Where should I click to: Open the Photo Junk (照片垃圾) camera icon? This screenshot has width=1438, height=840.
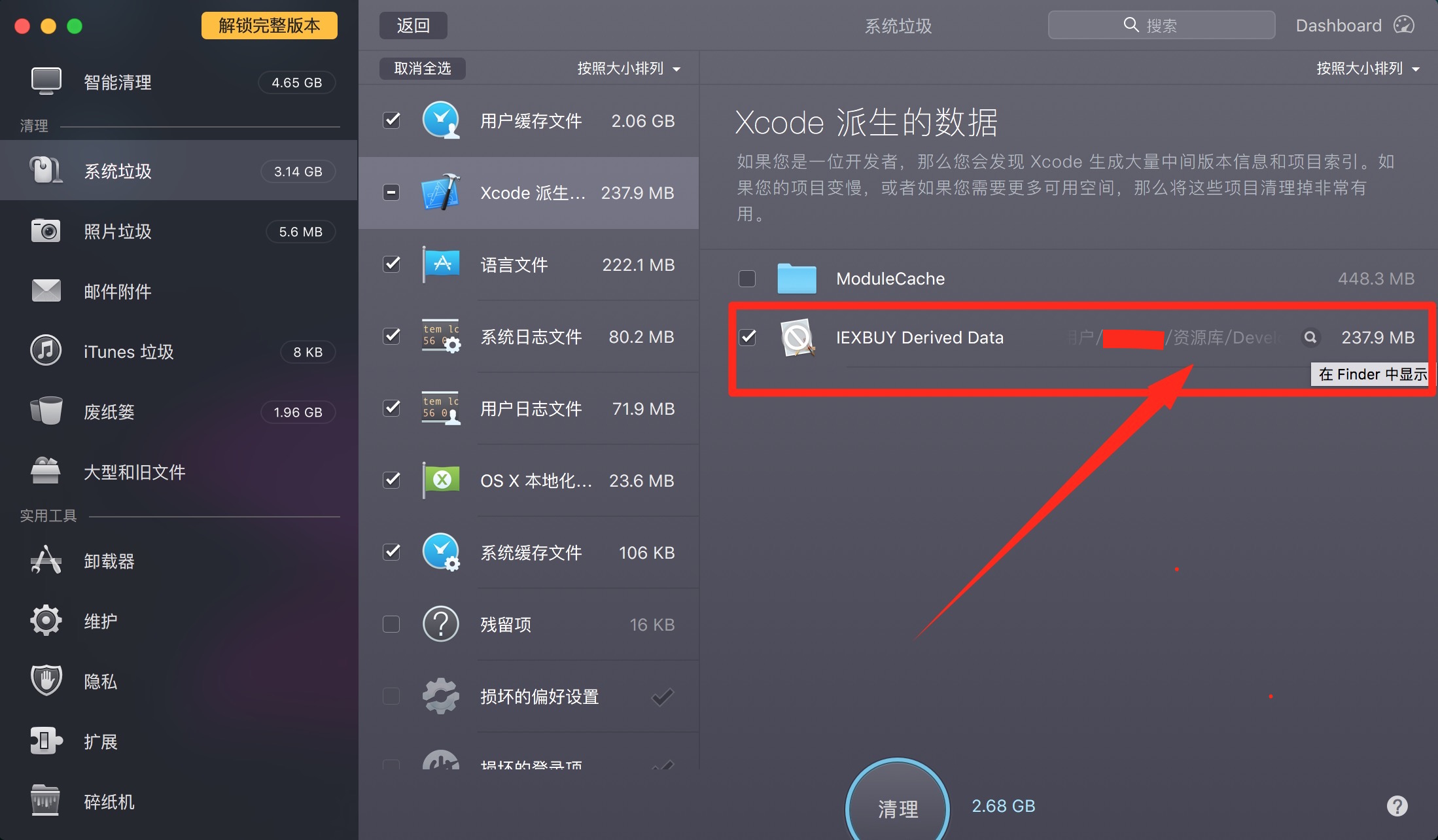(46, 231)
